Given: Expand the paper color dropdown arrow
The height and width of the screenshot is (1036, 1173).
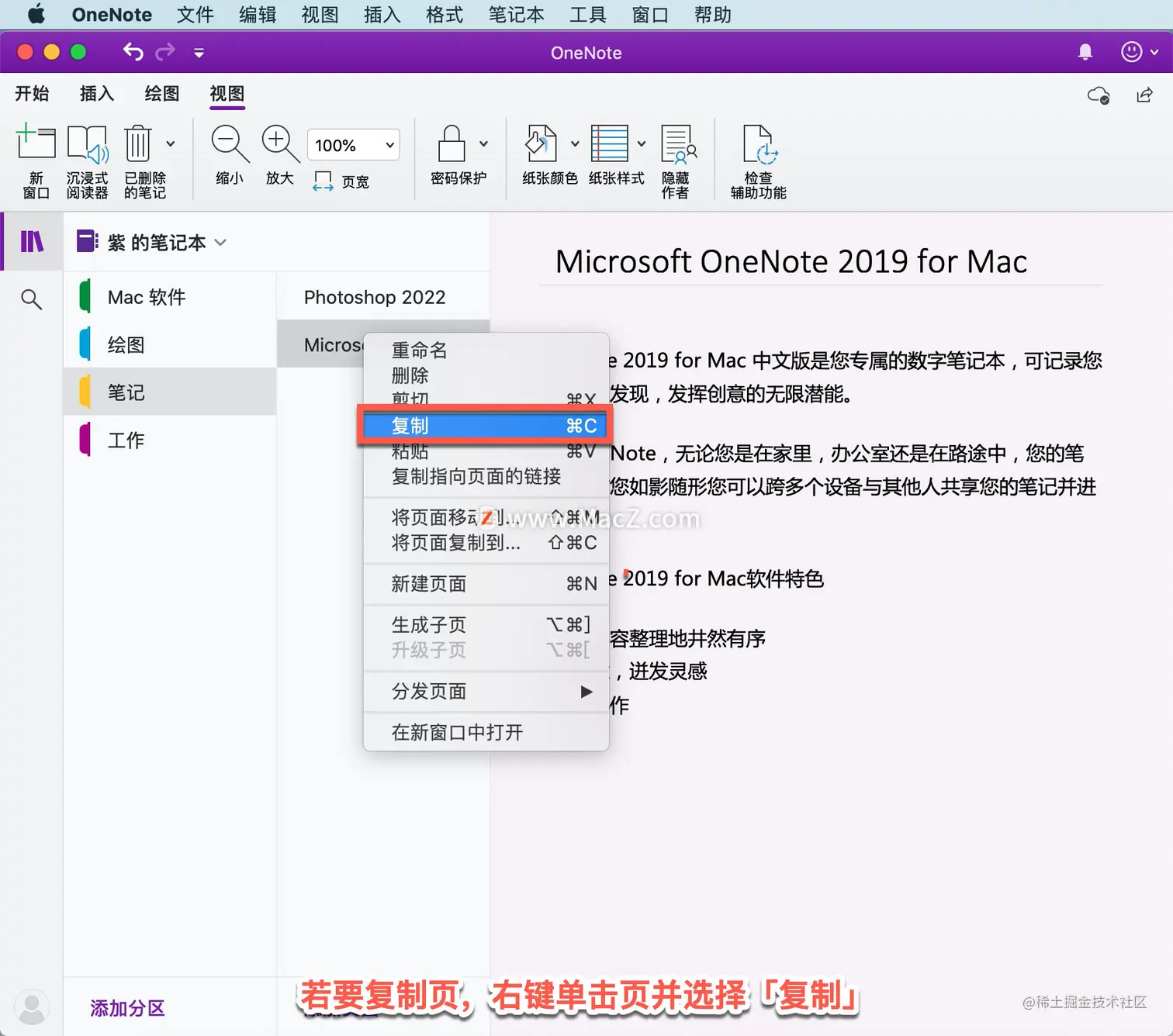Looking at the screenshot, I should click(575, 143).
